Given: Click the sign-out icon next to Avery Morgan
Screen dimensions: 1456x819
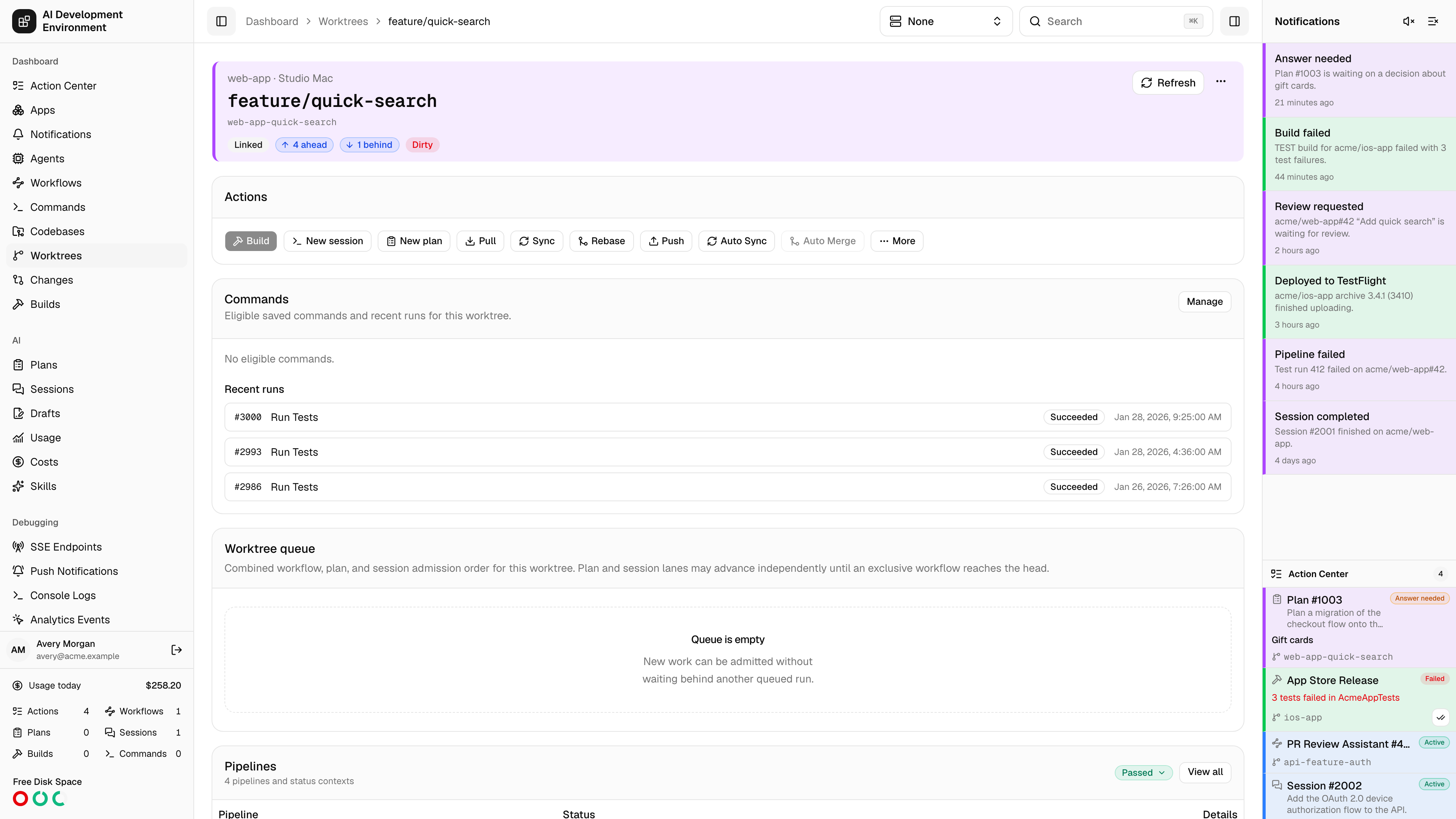Looking at the screenshot, I should point(176,650).
